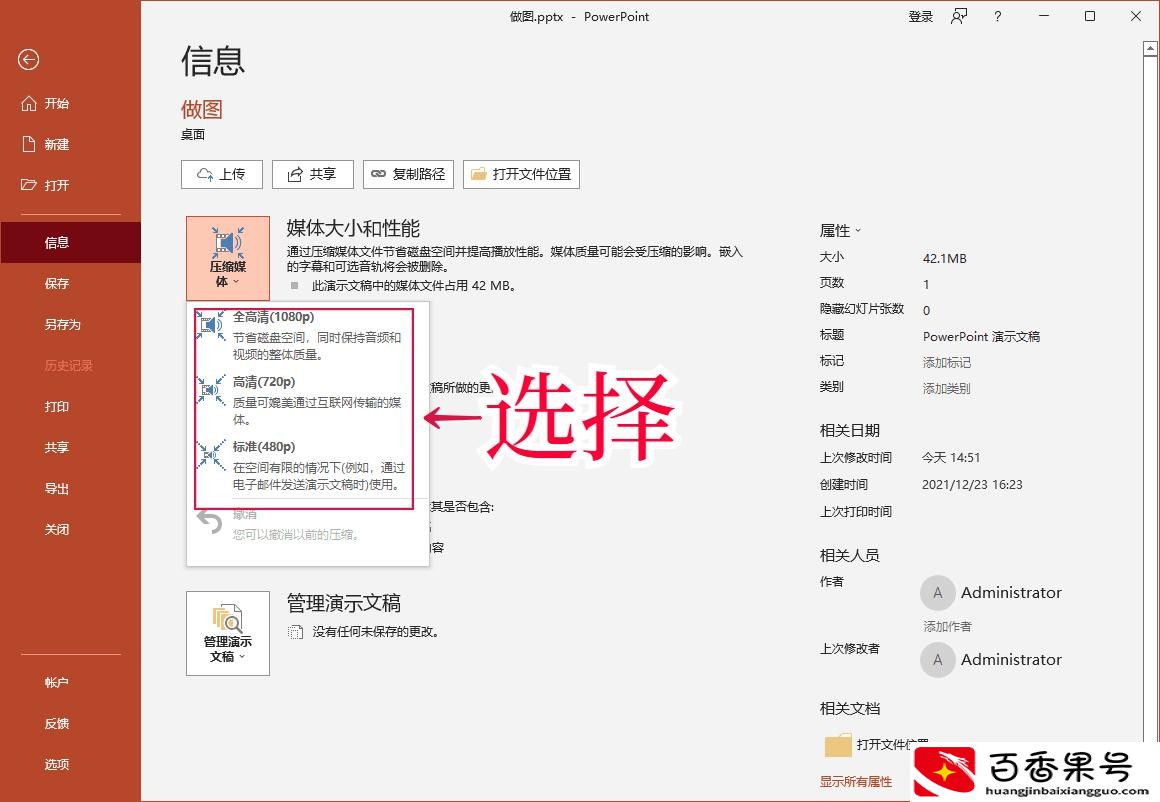Click the 桌面 location text
This screenshot has height=802, width=1160.
click(x=193, y=135)
